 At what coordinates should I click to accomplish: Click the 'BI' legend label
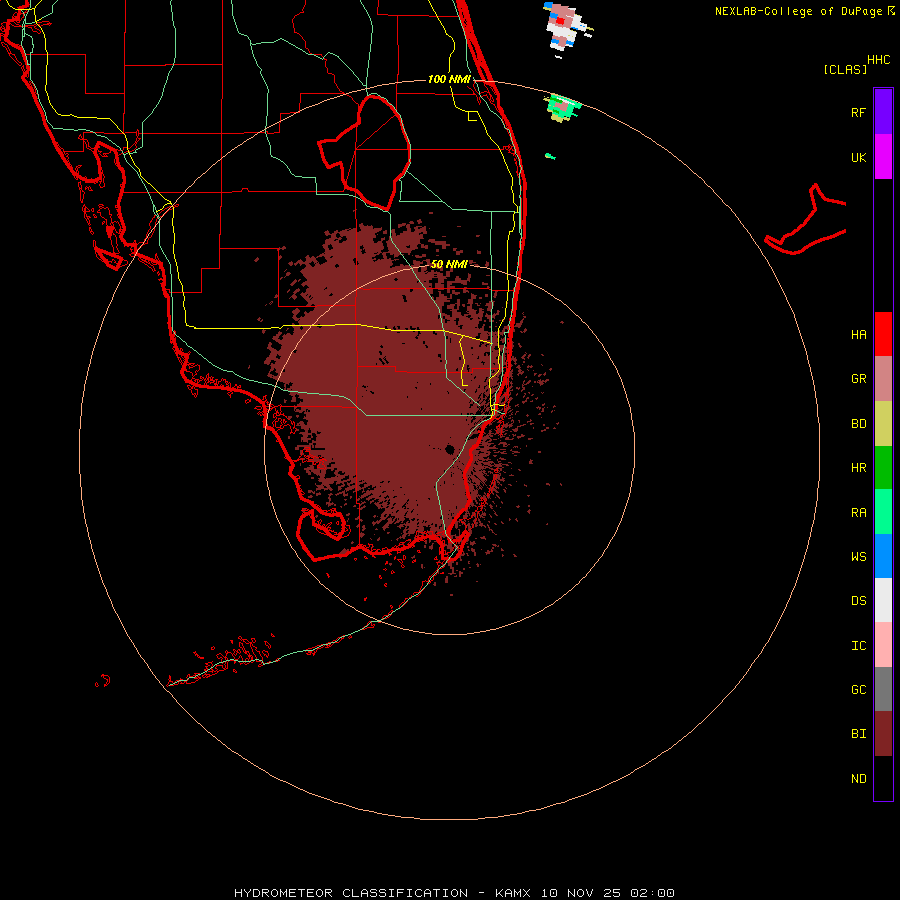[858, 734]
